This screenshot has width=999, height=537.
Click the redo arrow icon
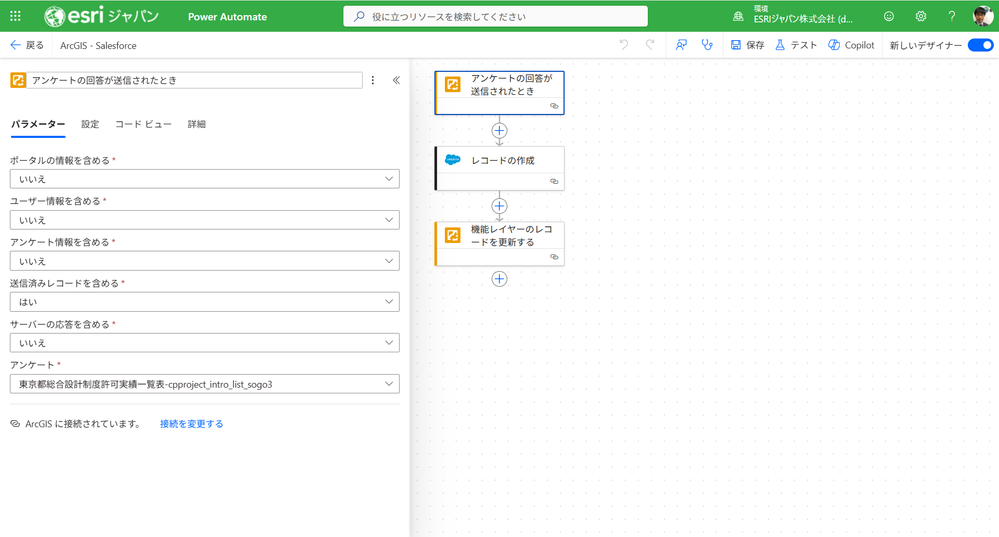(650, 45)
